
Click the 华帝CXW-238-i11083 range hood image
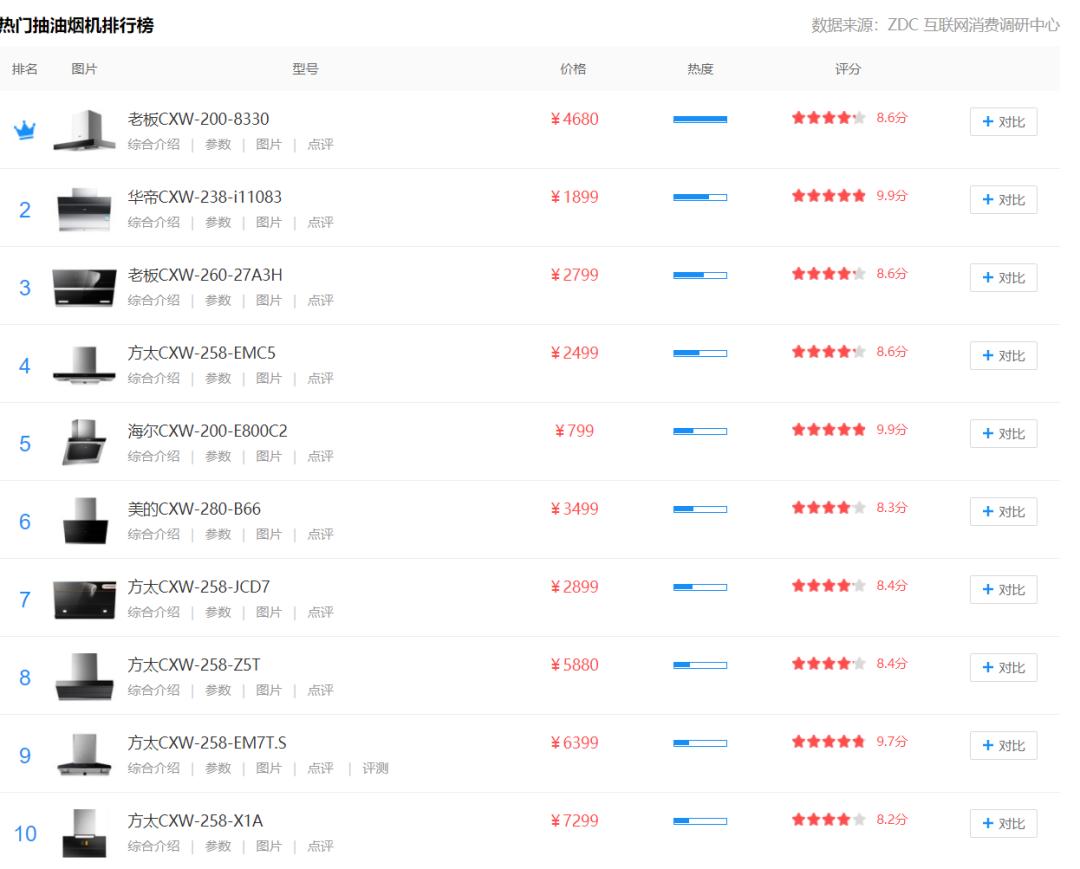point(85,208)
